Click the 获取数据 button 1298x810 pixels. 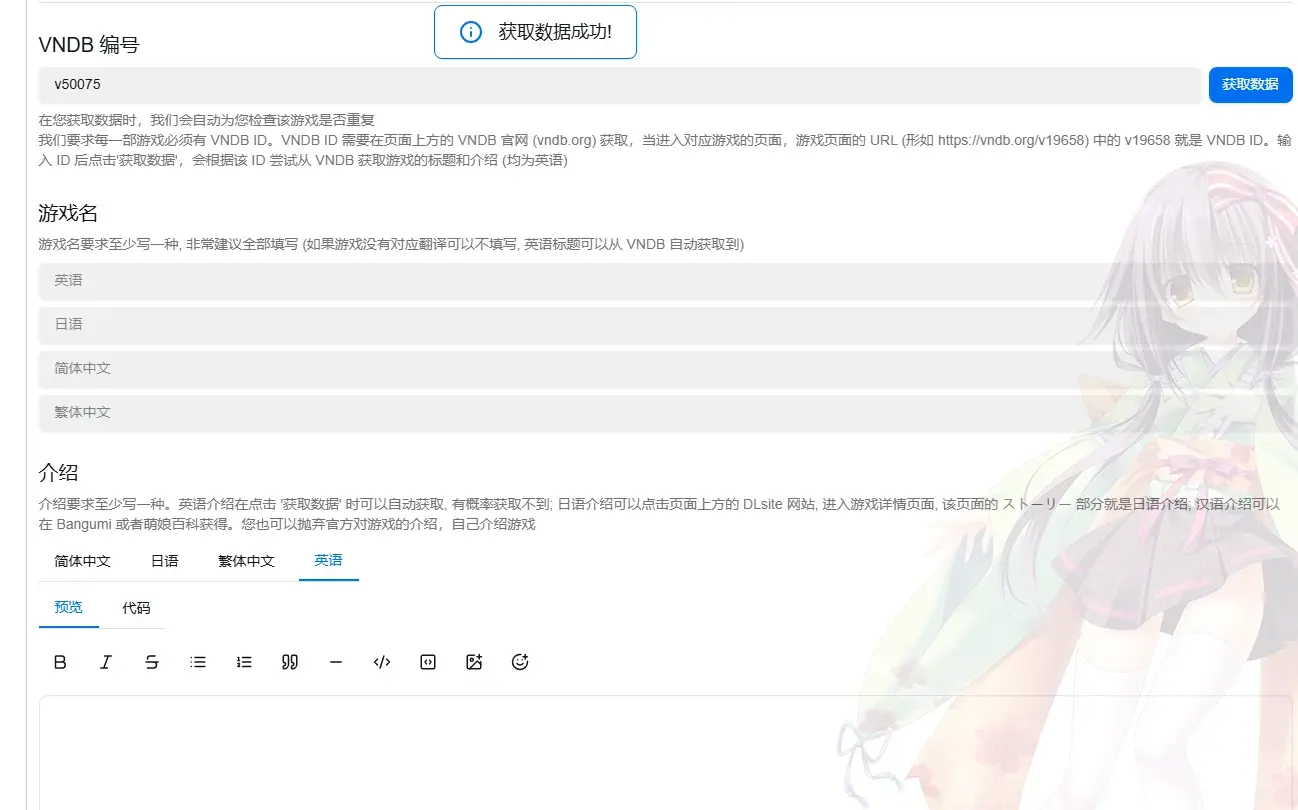click(x=1251, y=85)
